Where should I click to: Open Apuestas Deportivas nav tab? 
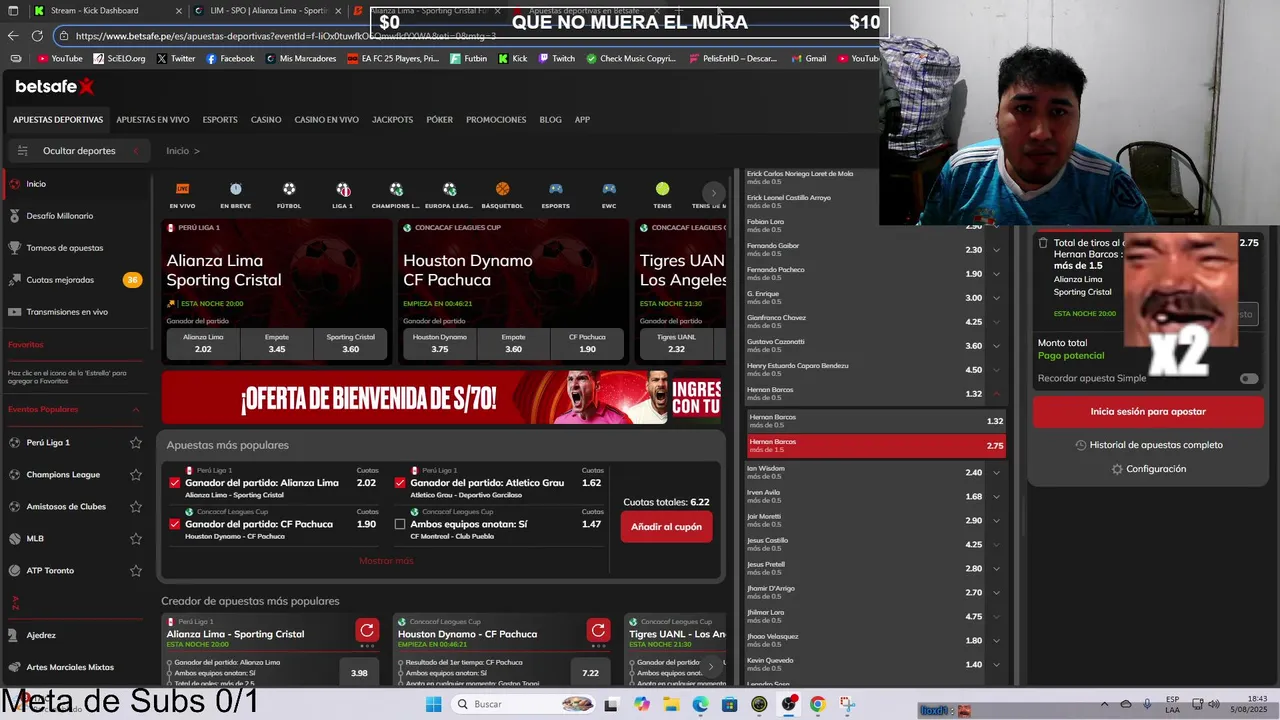(58, 120)
